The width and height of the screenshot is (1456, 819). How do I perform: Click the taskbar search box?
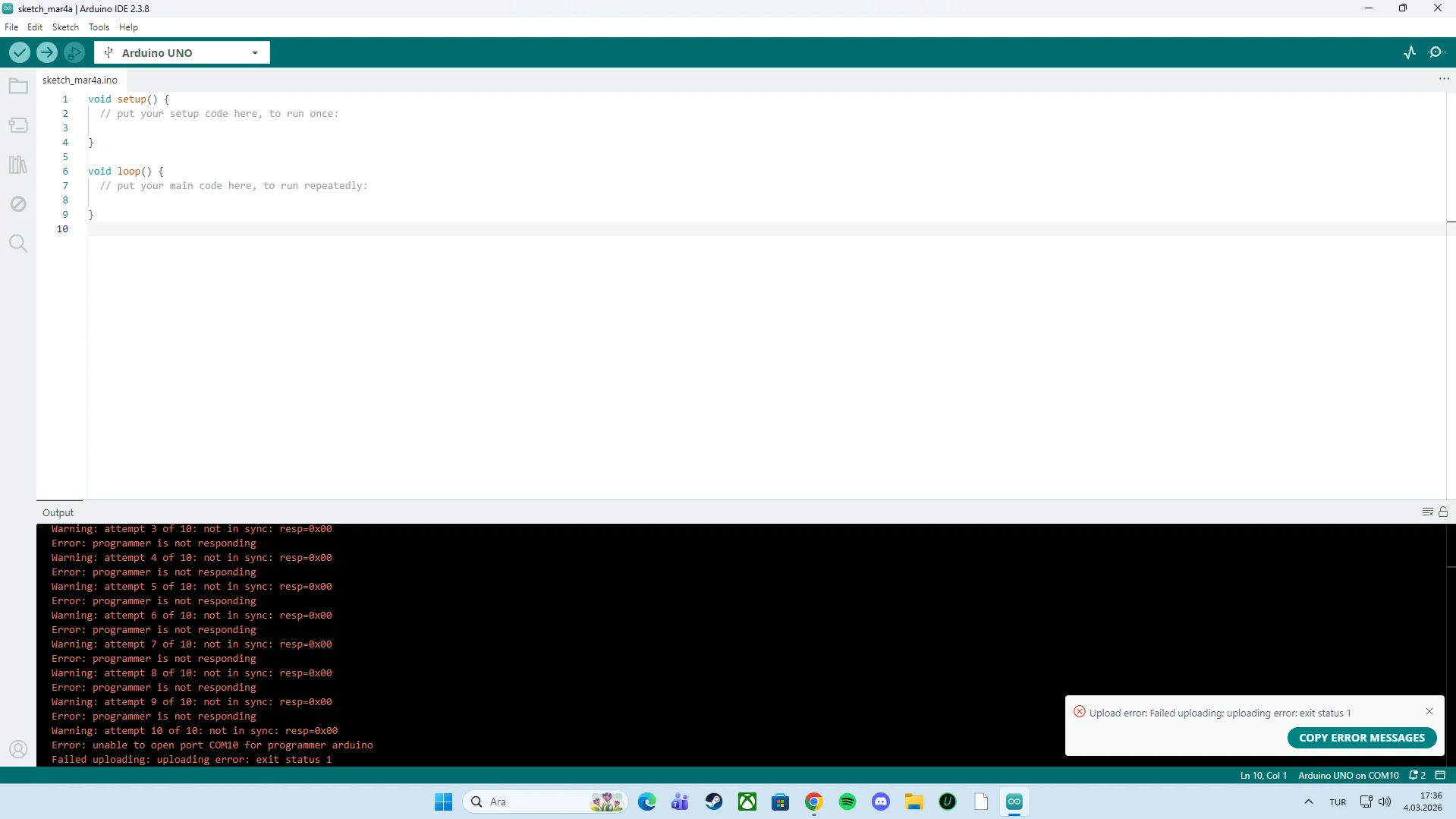pyautogui.click(x=545, y=802)
